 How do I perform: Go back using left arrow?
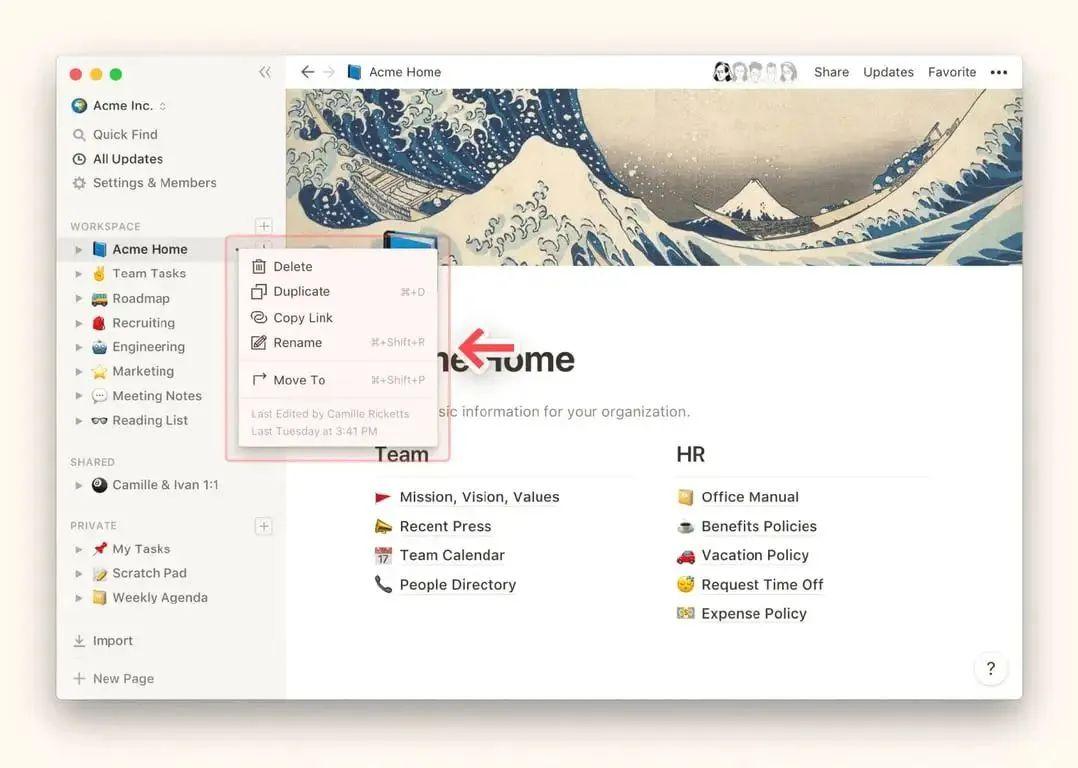(x=307, y=72)
